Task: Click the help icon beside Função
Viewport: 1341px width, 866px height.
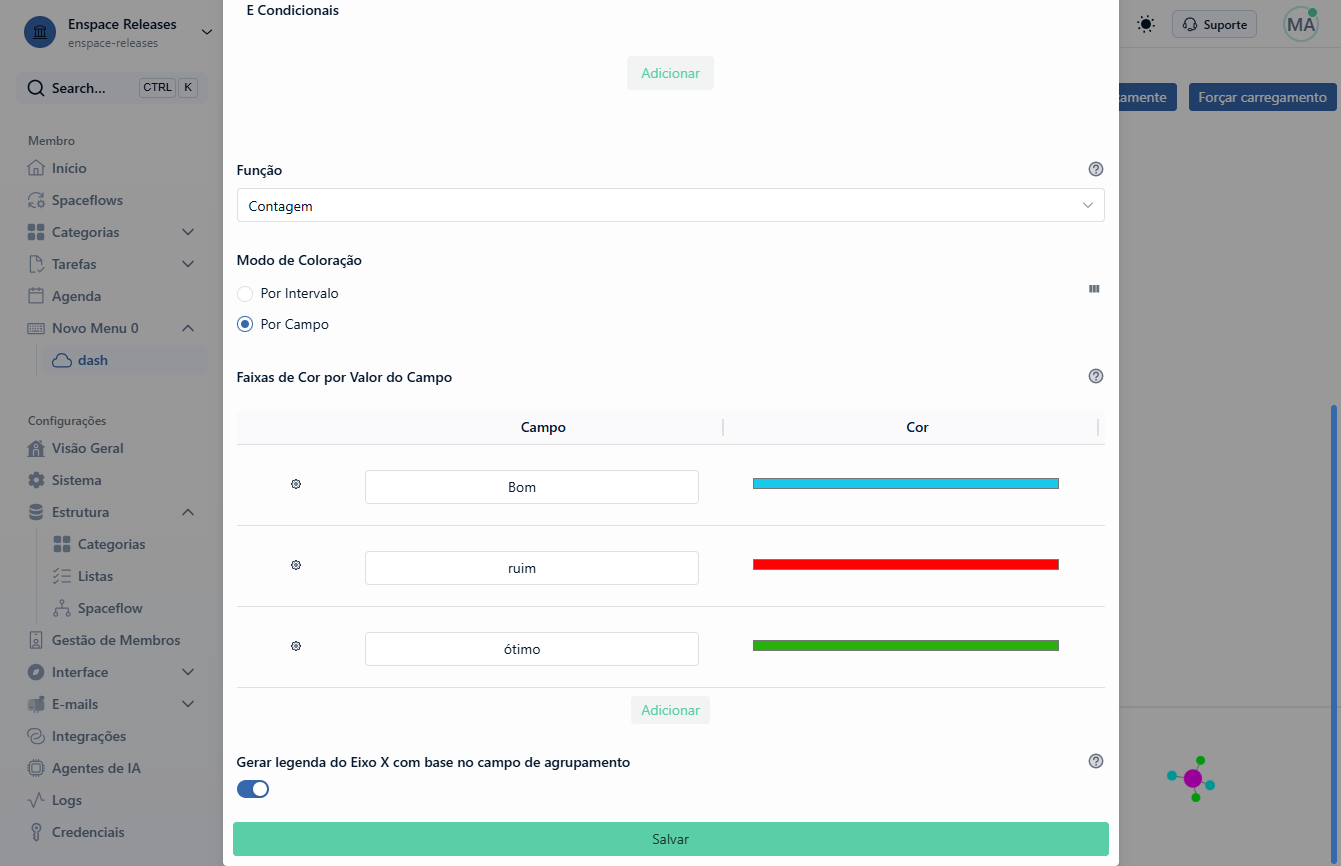Action: (1096, 170)
